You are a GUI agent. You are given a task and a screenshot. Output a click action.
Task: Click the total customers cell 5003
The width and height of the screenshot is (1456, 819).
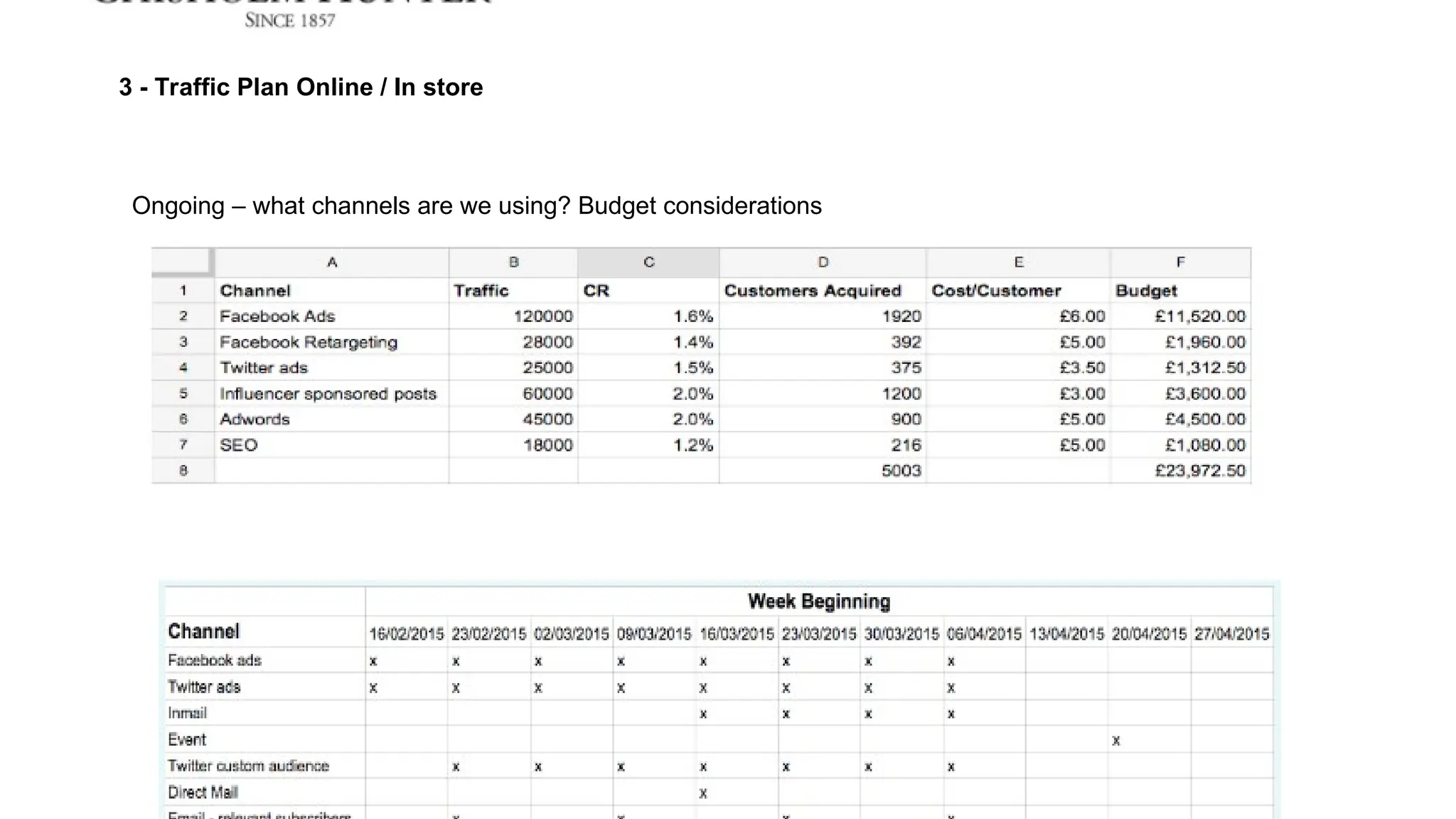pyautogui.click(x=823, y=471)
